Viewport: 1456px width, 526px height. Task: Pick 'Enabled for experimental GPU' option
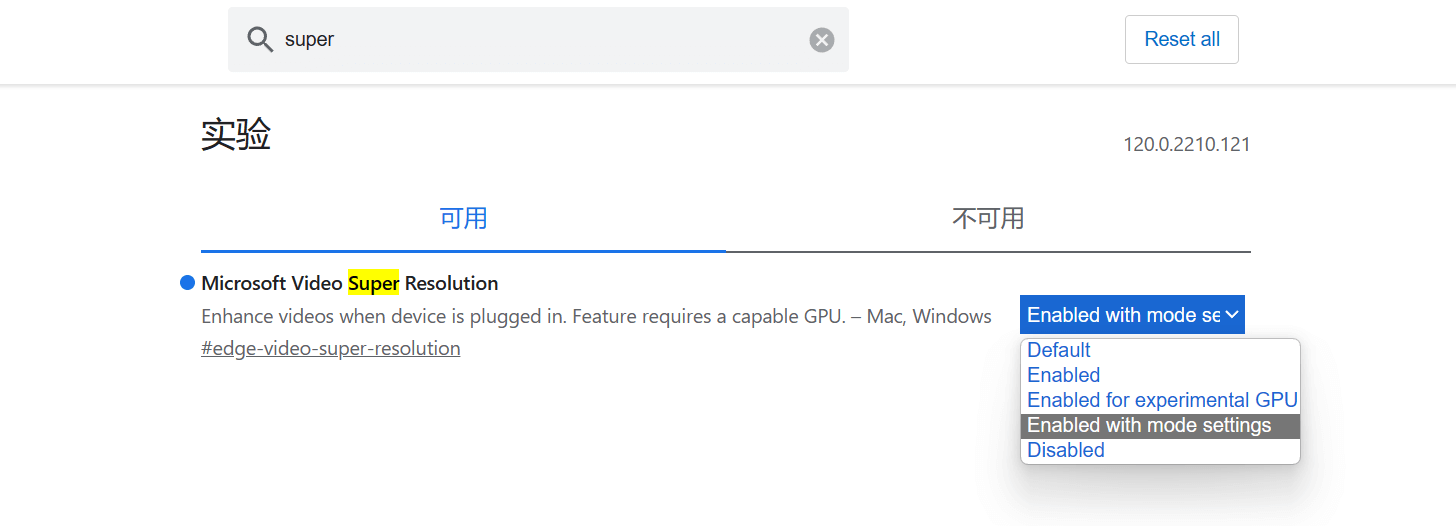tap(1162, 400)
